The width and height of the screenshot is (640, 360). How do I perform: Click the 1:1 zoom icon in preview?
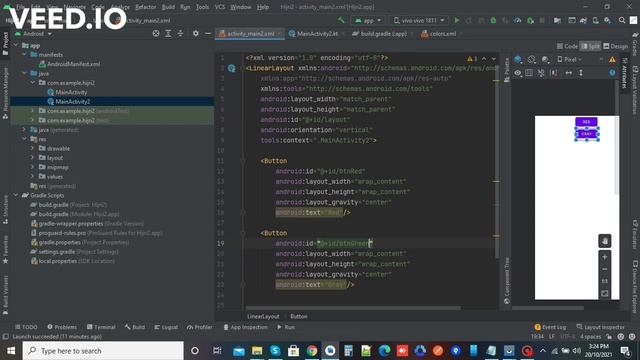point(604,281)
